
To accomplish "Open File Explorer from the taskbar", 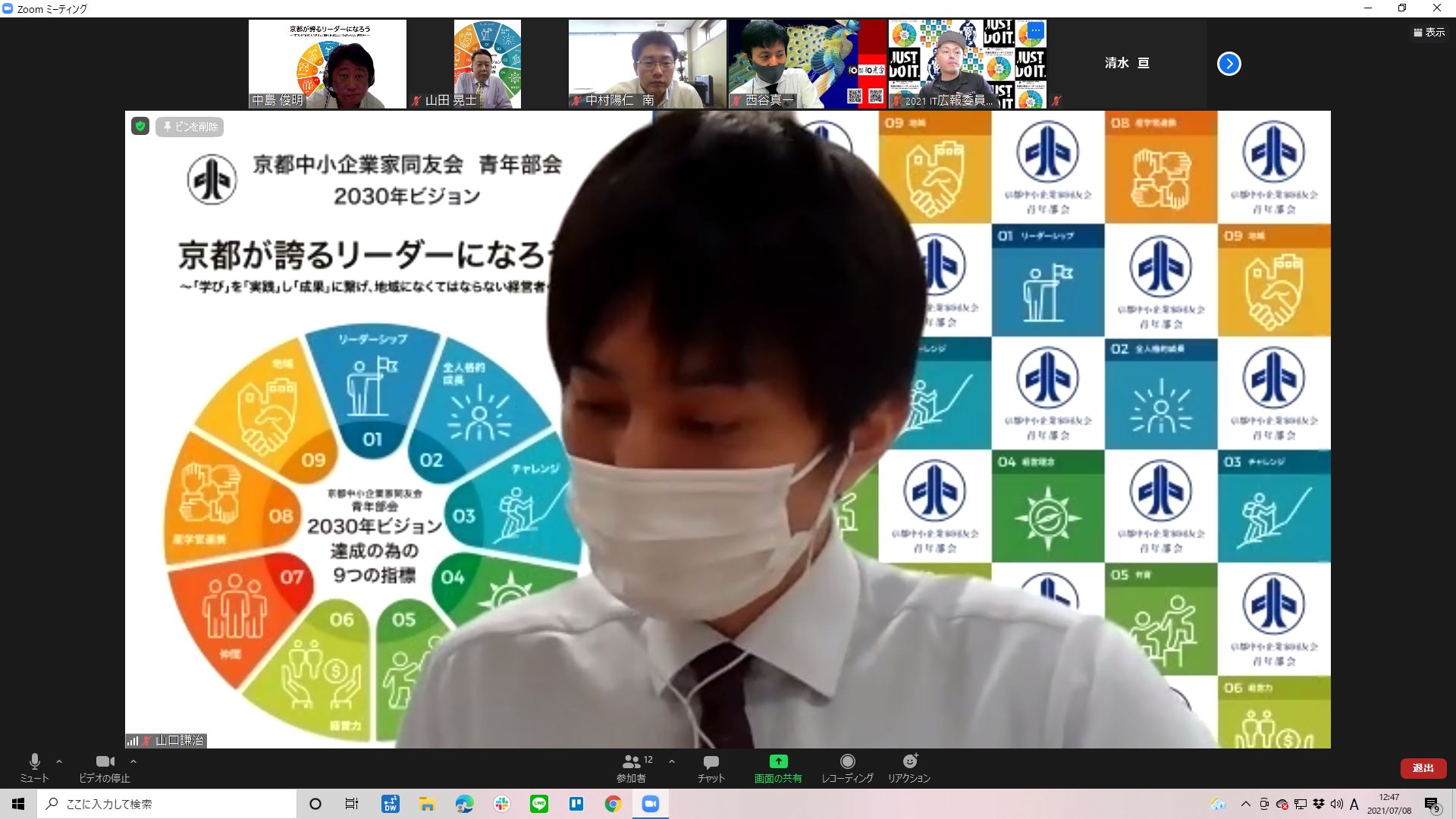I will pyautogui.click(x=428, y=804).
